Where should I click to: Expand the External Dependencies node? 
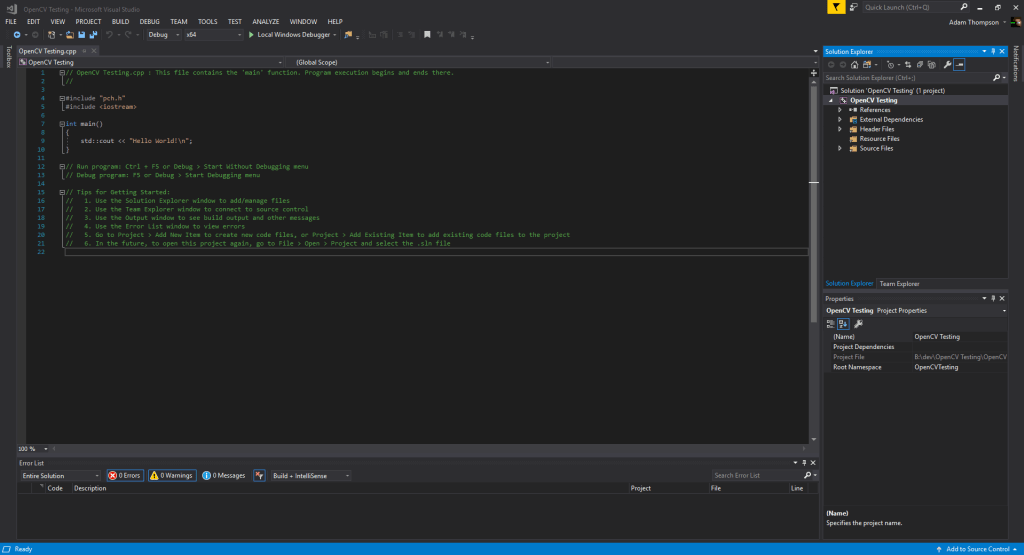coord(840,119)
